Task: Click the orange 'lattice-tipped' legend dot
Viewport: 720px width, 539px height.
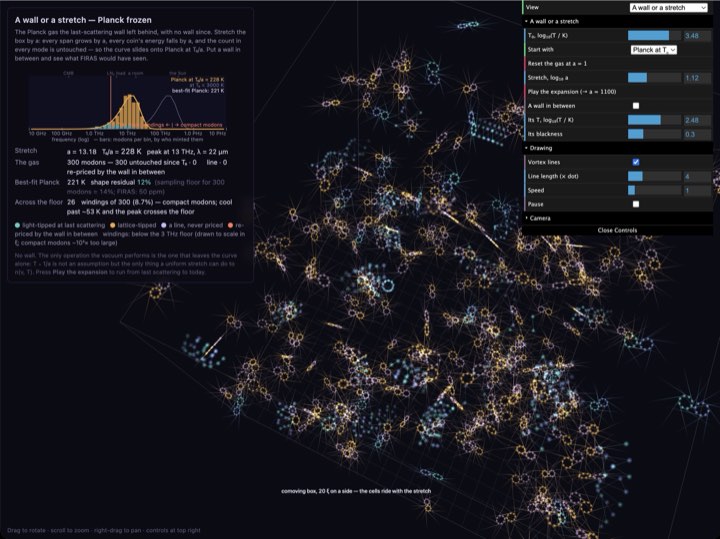Action: pos(112,225)
